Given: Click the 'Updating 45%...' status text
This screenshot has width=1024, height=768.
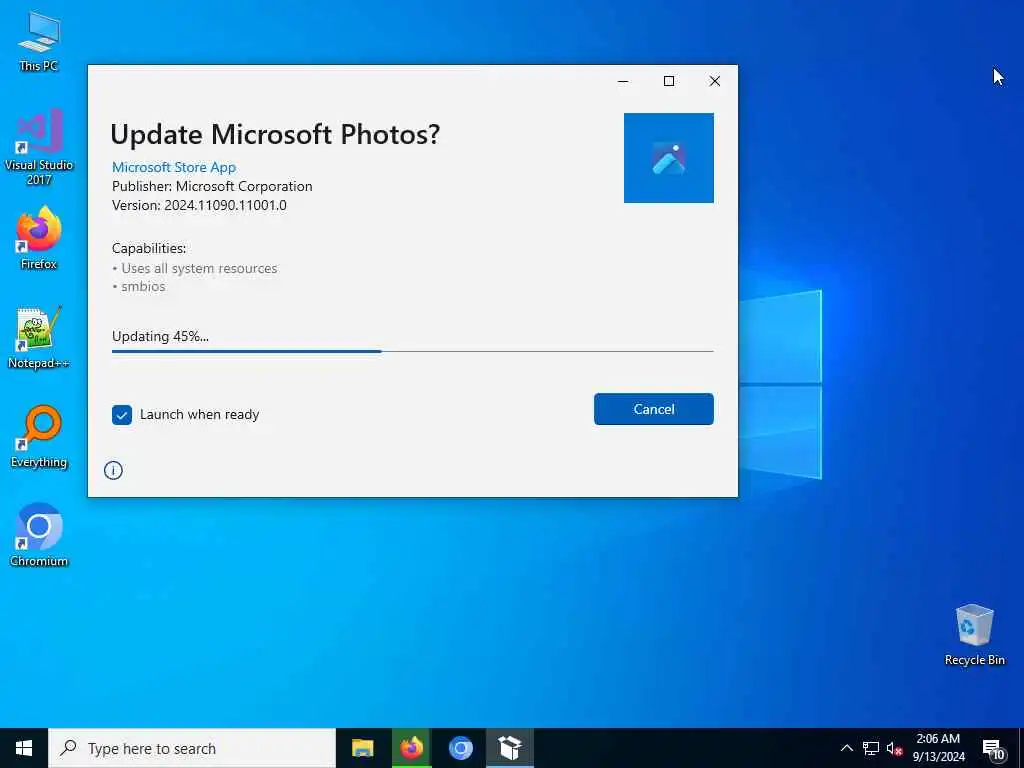Looking at the screenshot, I should point(161,336).
